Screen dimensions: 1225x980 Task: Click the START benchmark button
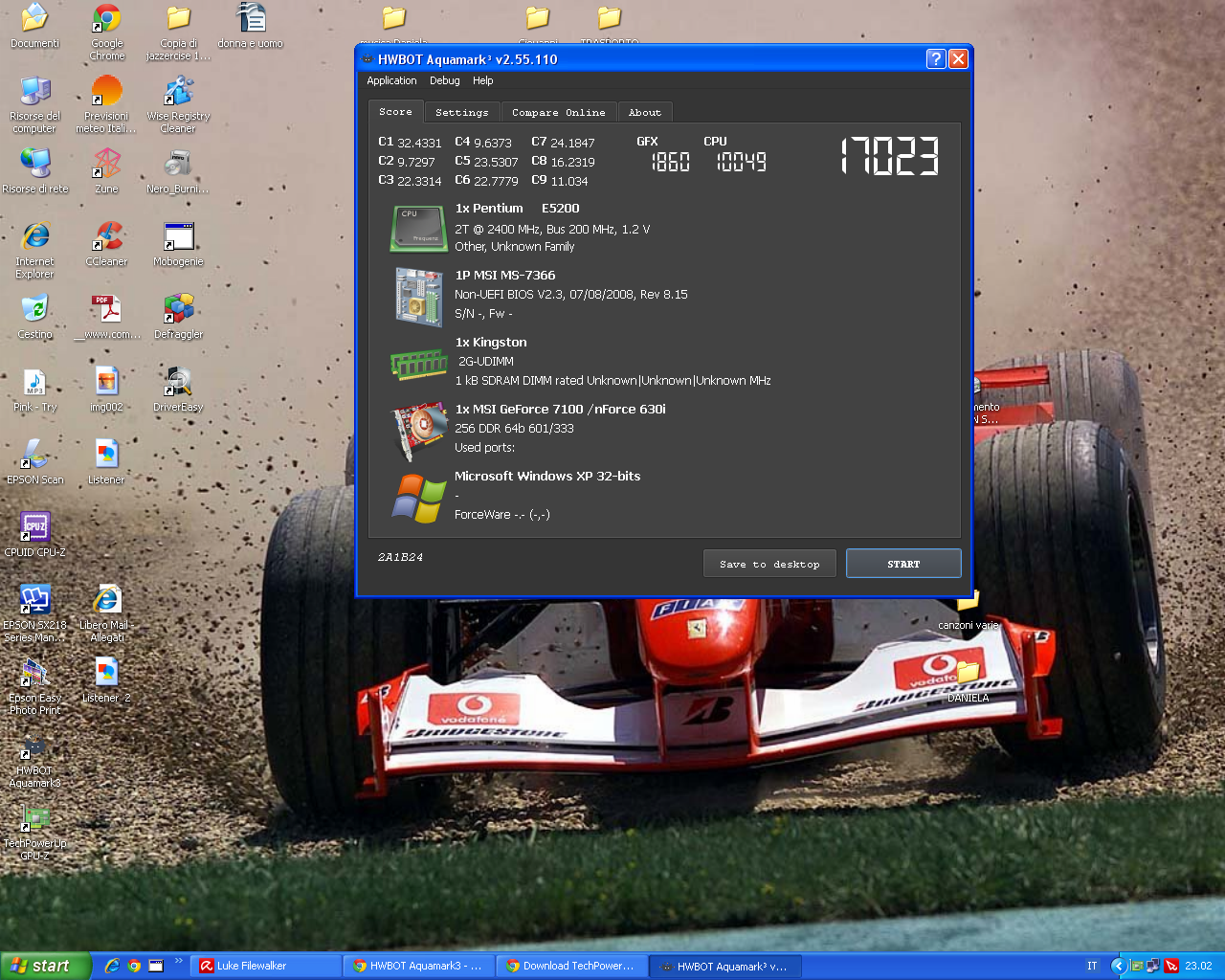[x=903, y=564]
